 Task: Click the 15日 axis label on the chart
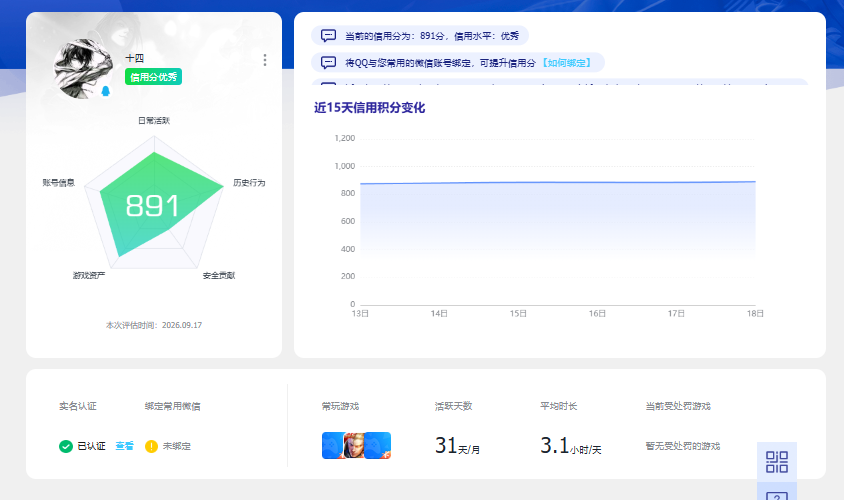[518, 313]
